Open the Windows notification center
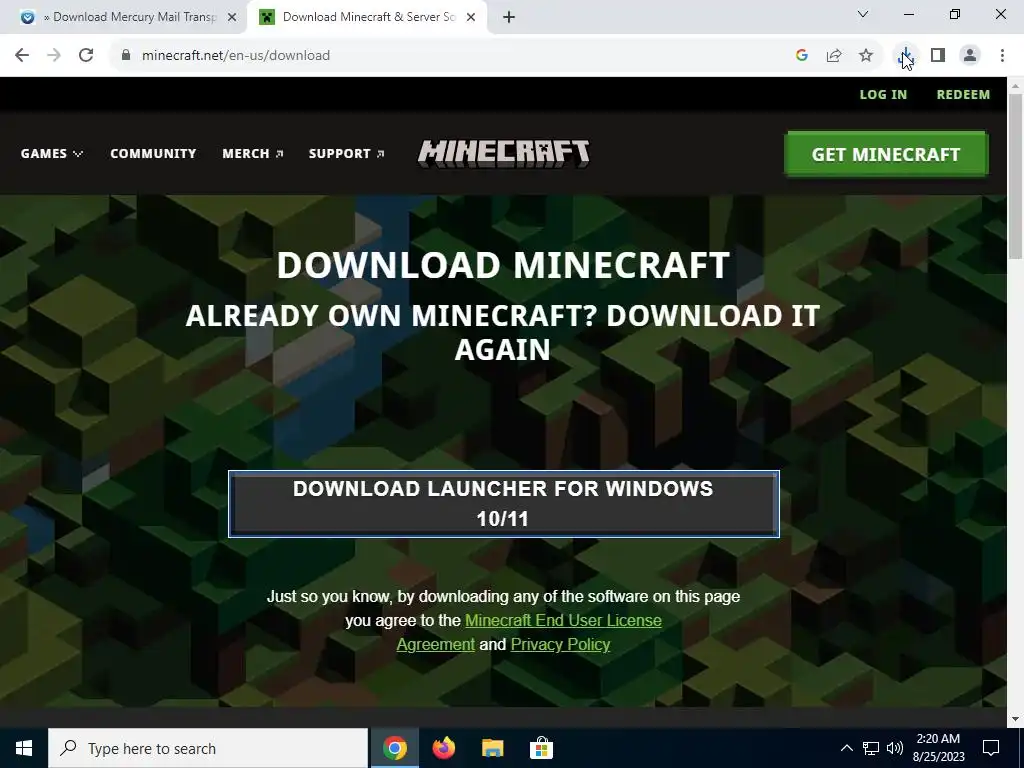 (991, 748)
